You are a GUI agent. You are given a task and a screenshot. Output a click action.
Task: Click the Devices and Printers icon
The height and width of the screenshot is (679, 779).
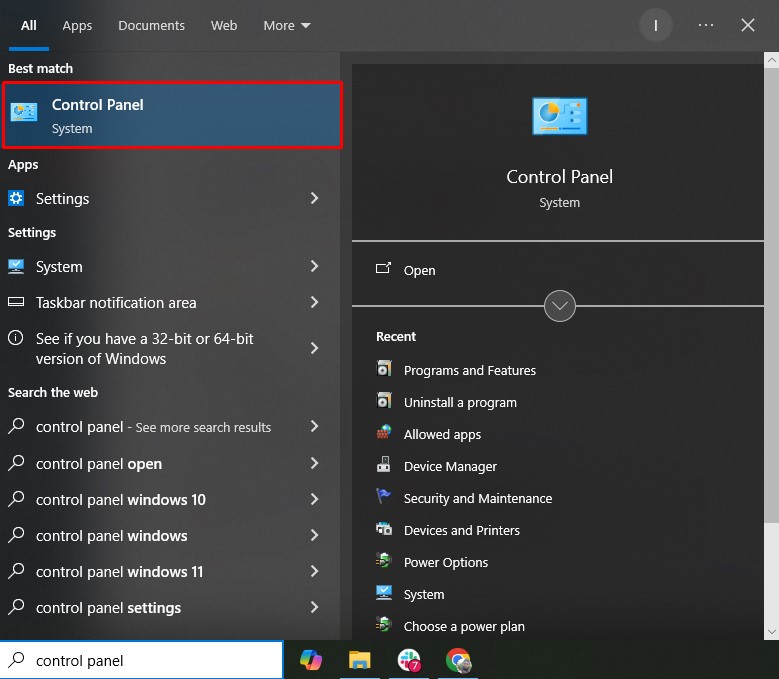[x=384, y=528]
